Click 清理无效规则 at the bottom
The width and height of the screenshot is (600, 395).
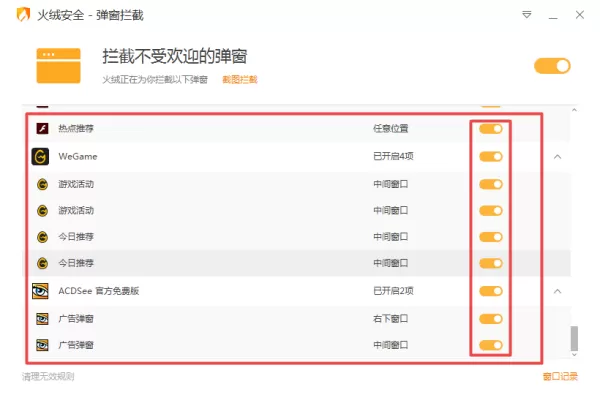(48, 377)
